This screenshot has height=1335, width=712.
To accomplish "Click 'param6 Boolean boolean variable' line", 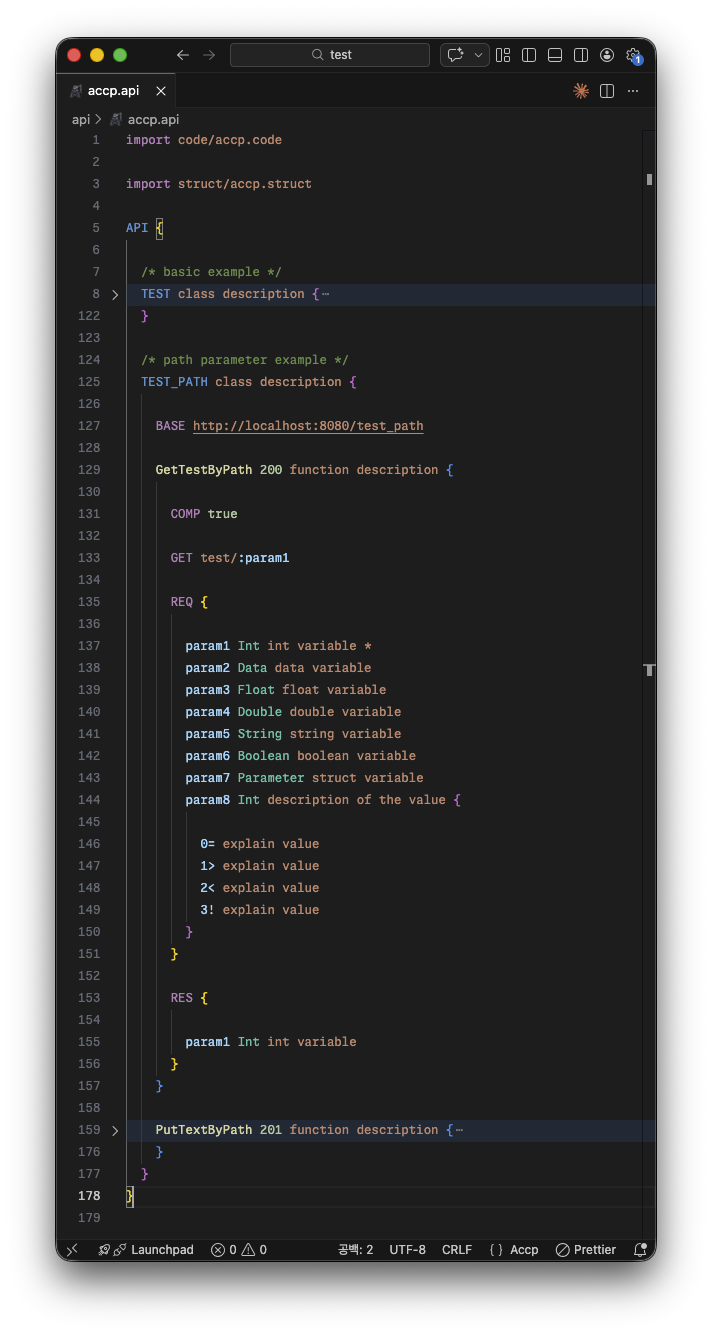I will point(301,756).
